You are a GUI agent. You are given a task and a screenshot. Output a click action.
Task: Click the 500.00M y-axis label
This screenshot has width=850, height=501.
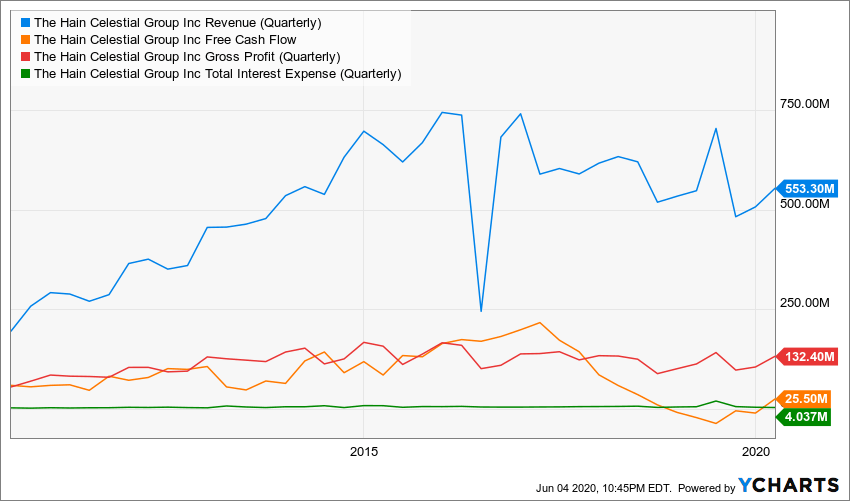click(804, 204)
